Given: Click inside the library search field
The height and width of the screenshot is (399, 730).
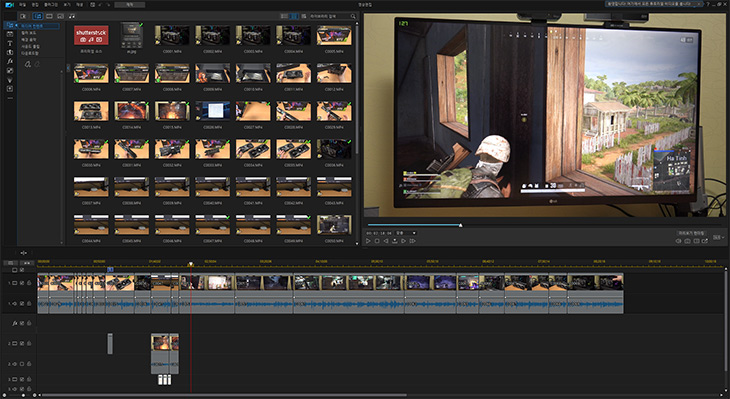Looking at the screenshot, I should tap(329, 16).
